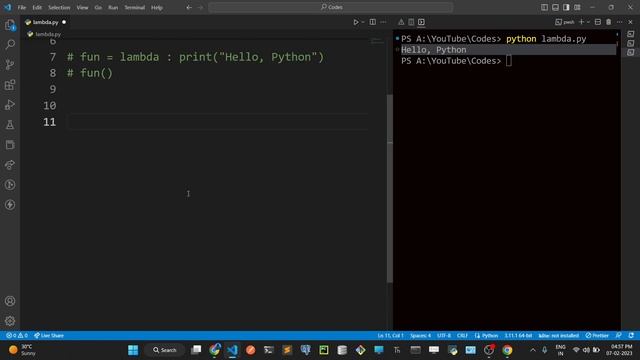The height and width of the screenshot is (360, 640).
Task: Open the Manage gear settings
Action: tap(10, 321)
